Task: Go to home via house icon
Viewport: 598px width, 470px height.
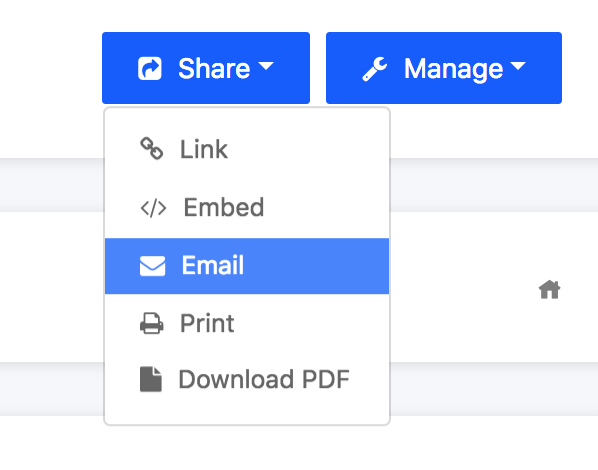Action: [550, 290]
